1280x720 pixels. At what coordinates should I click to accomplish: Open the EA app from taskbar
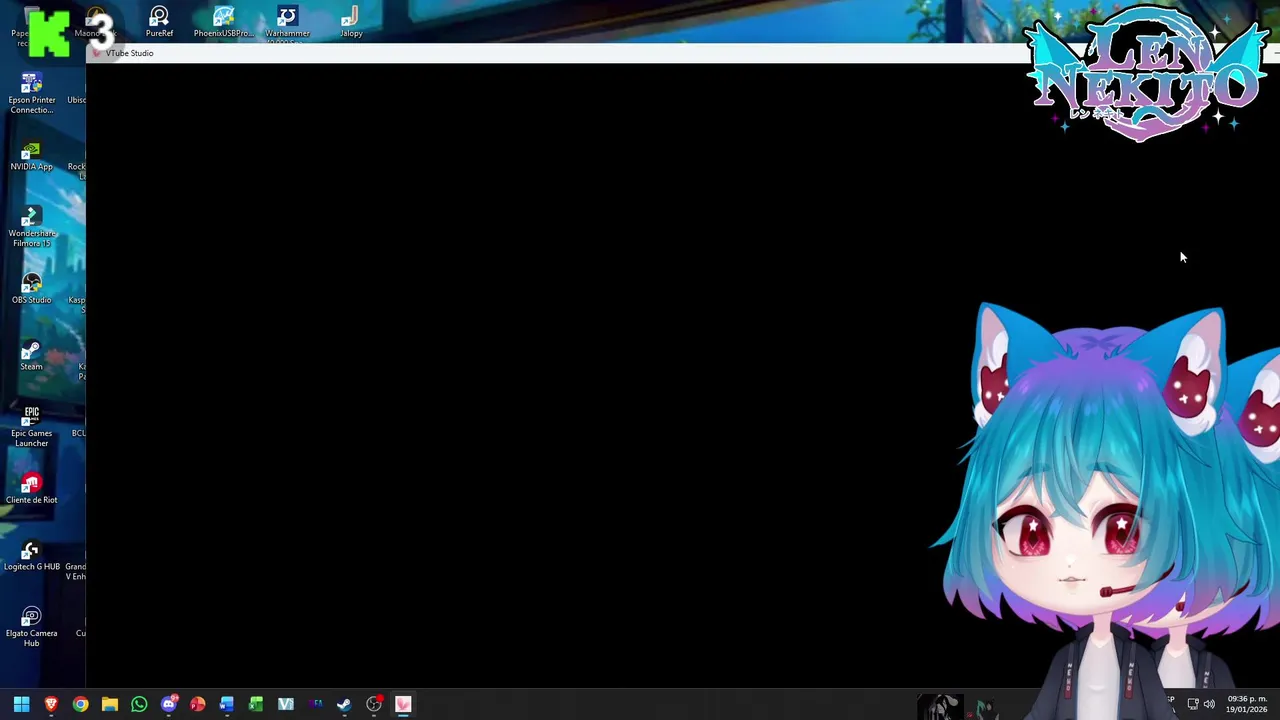(315, 704)
